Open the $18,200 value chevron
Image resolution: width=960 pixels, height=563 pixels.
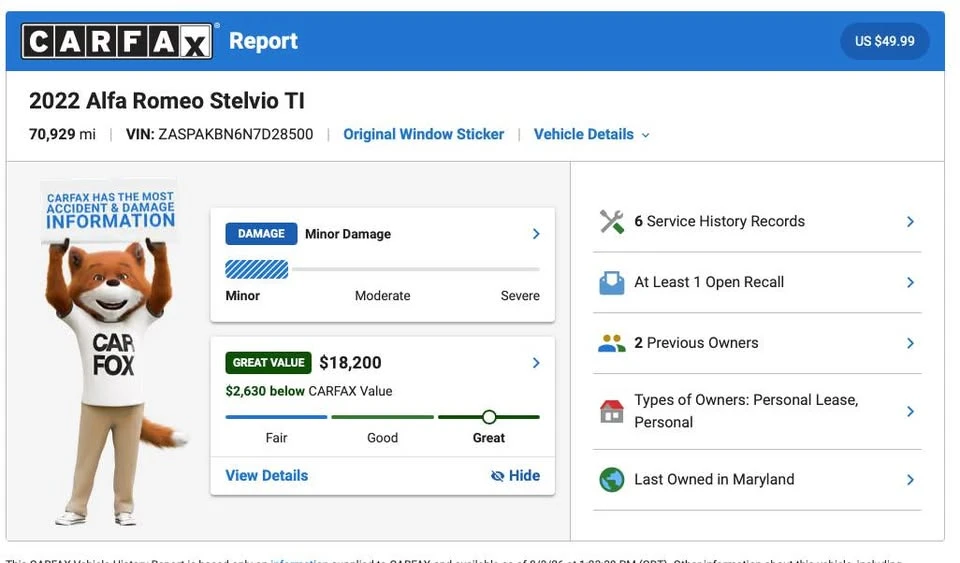point(536,363)
